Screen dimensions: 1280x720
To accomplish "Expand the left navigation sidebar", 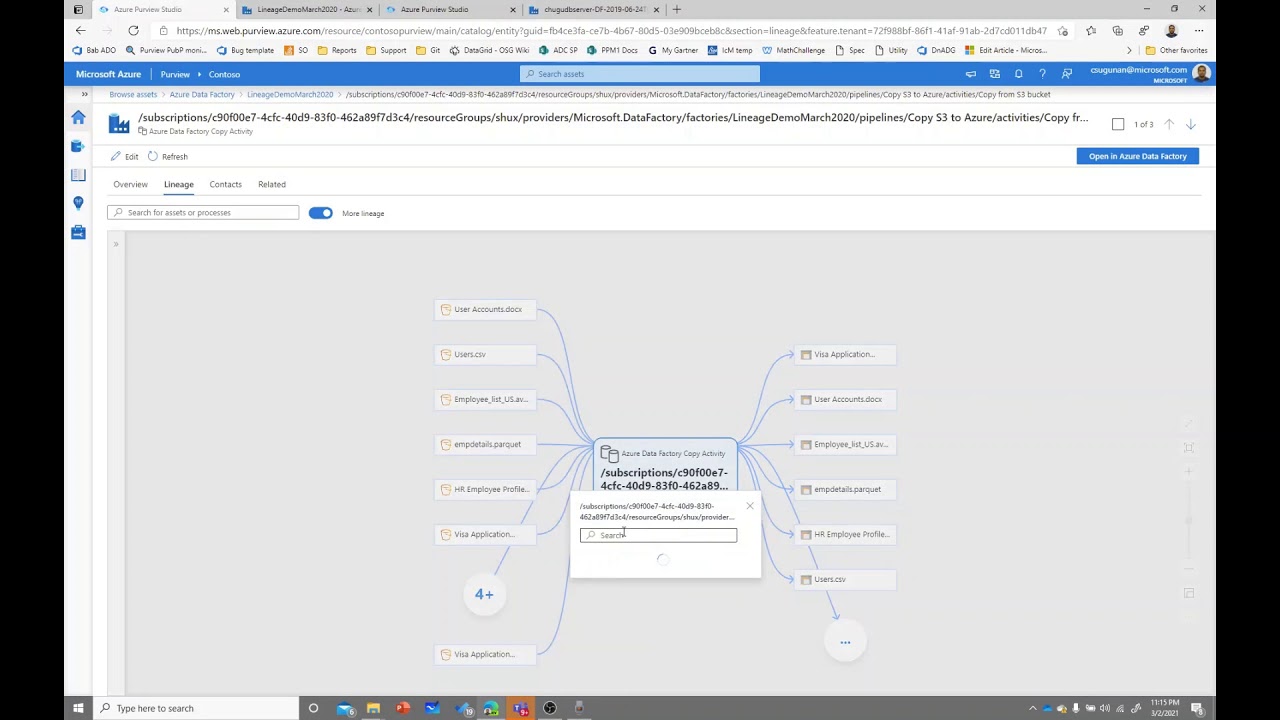I will pyautogui.click(x=84, y=94).
